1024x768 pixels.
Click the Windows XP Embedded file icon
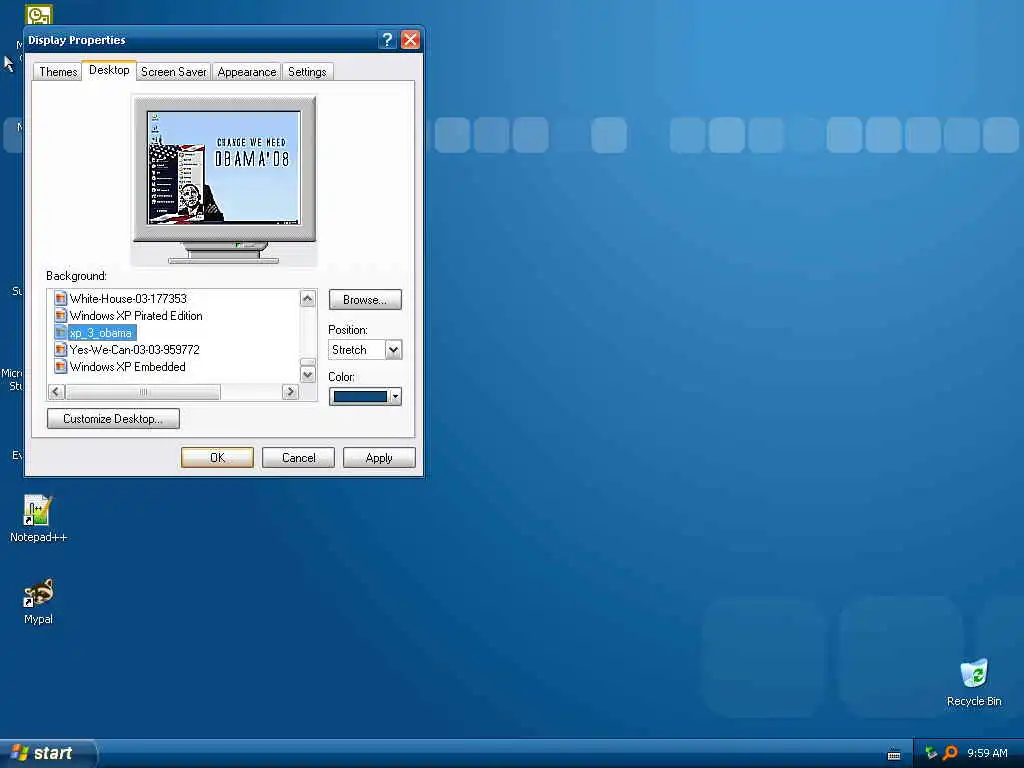coord(61,366)
